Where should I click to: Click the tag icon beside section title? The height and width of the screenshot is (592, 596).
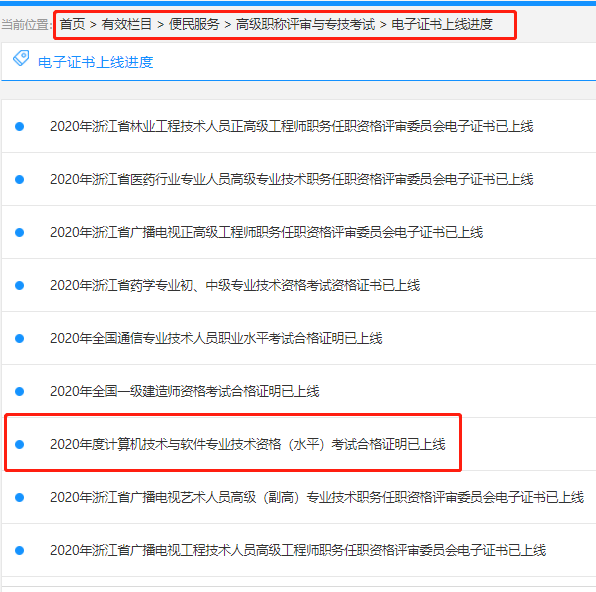coord(21,58)
